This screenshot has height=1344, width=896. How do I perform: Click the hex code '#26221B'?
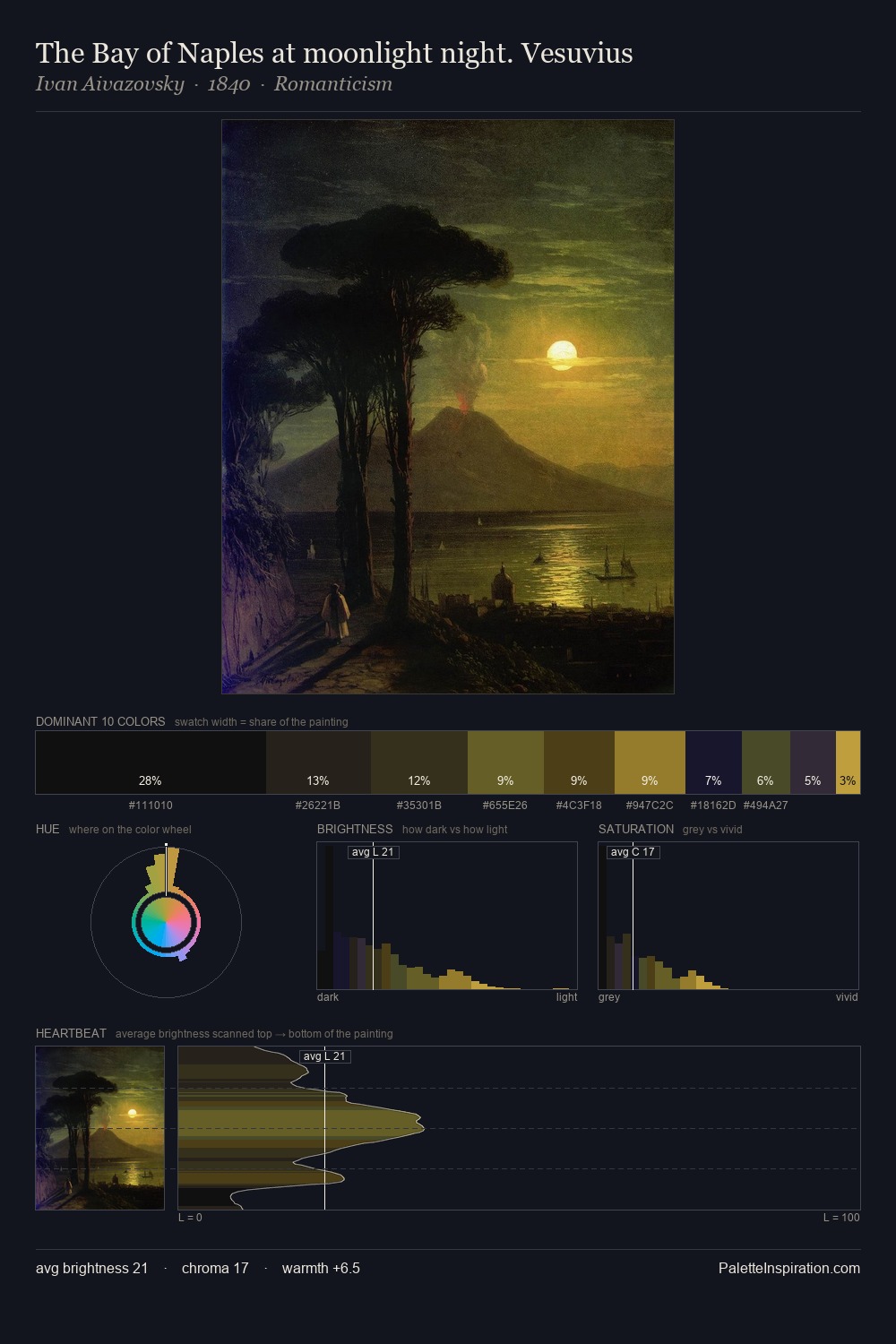pyautogui.click(x=318, y=806)
